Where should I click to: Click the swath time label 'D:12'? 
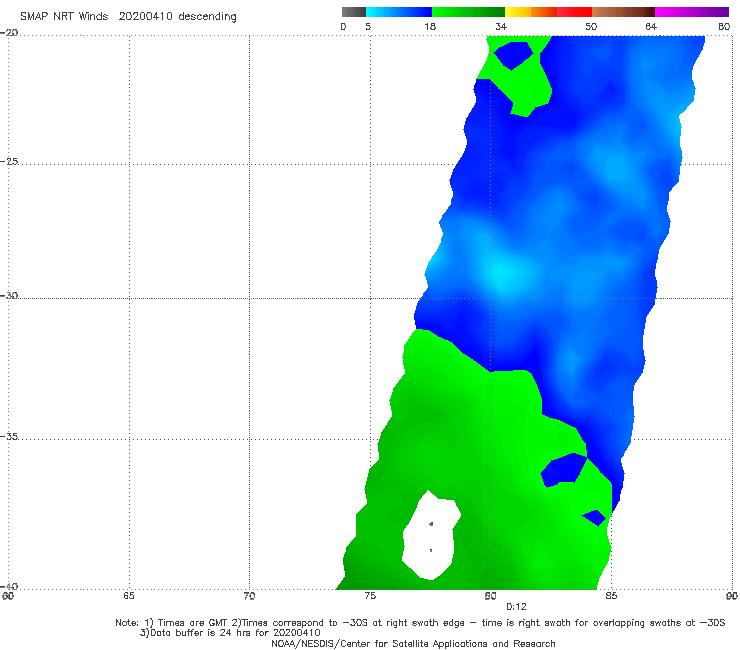tap(516, 607)
